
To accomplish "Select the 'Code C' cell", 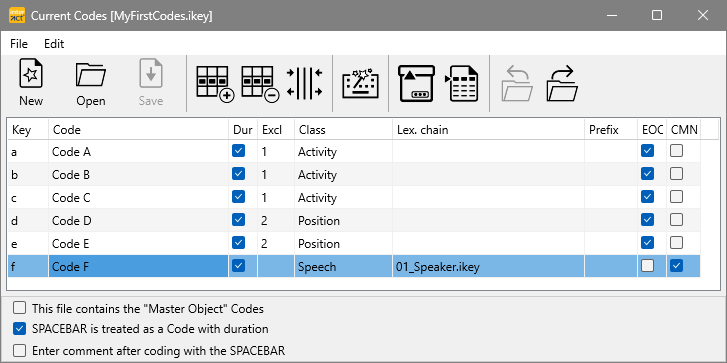I will 139,197.
